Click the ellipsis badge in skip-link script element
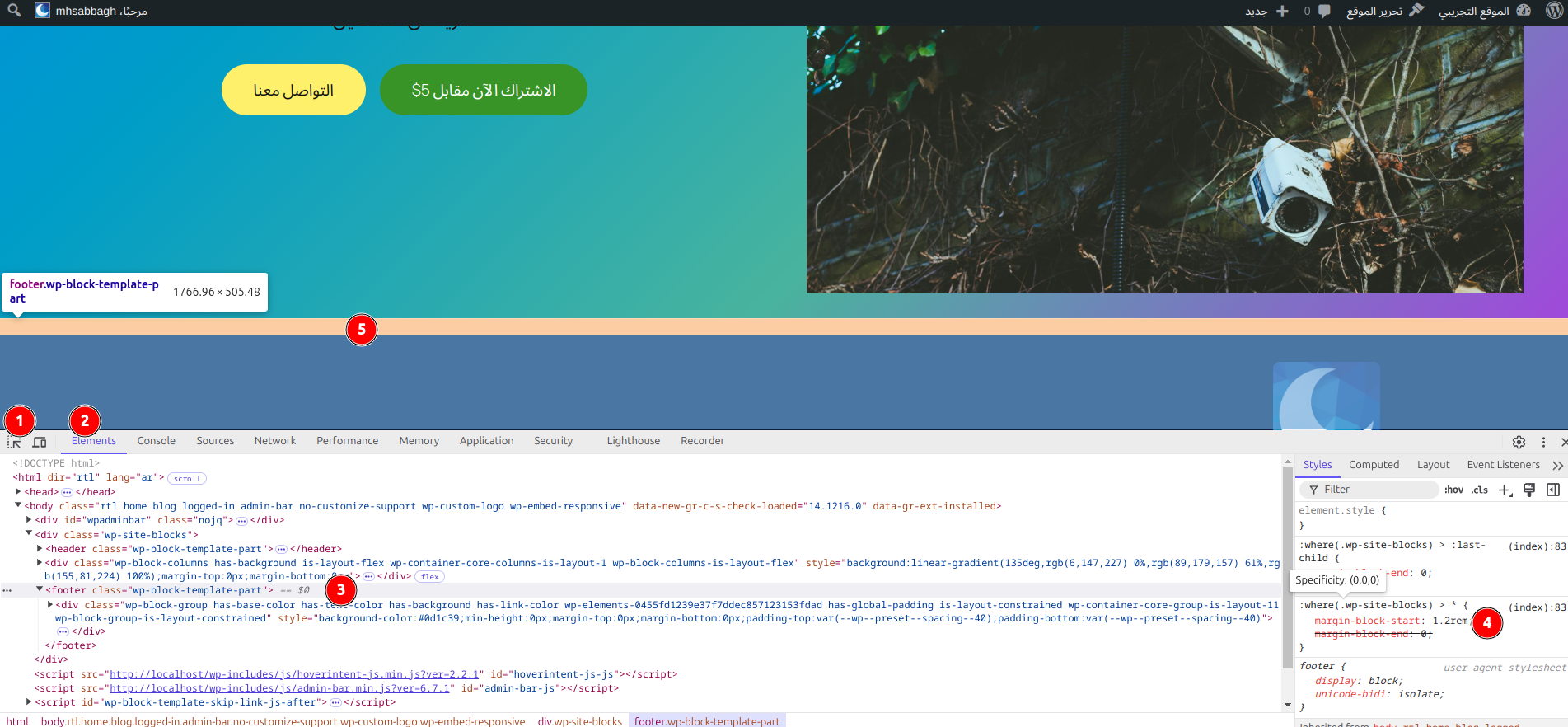The height and width of the screenshot is (727, 1568). 335,703
